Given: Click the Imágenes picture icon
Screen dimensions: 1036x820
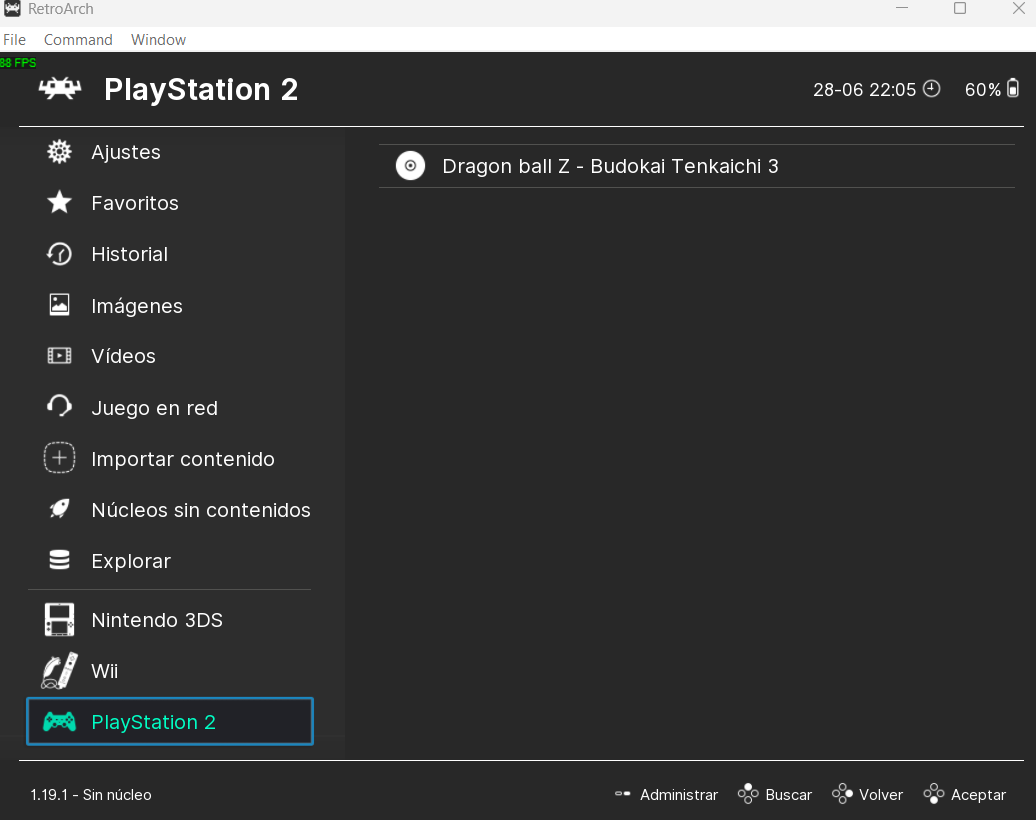Looking at the screenshot, I should tap(60, 305).
